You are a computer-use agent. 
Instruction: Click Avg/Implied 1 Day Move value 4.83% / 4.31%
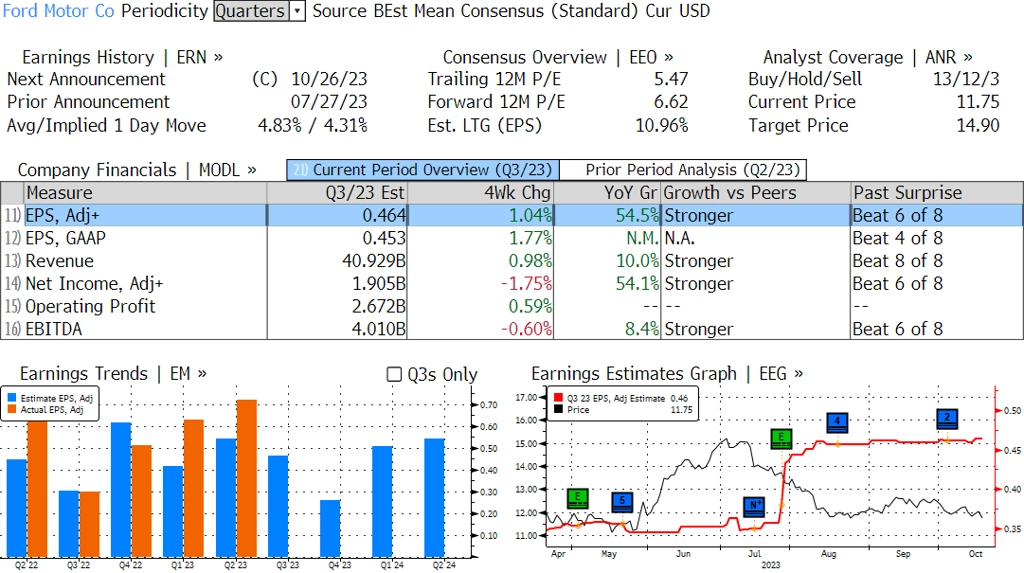pos(313,125)
